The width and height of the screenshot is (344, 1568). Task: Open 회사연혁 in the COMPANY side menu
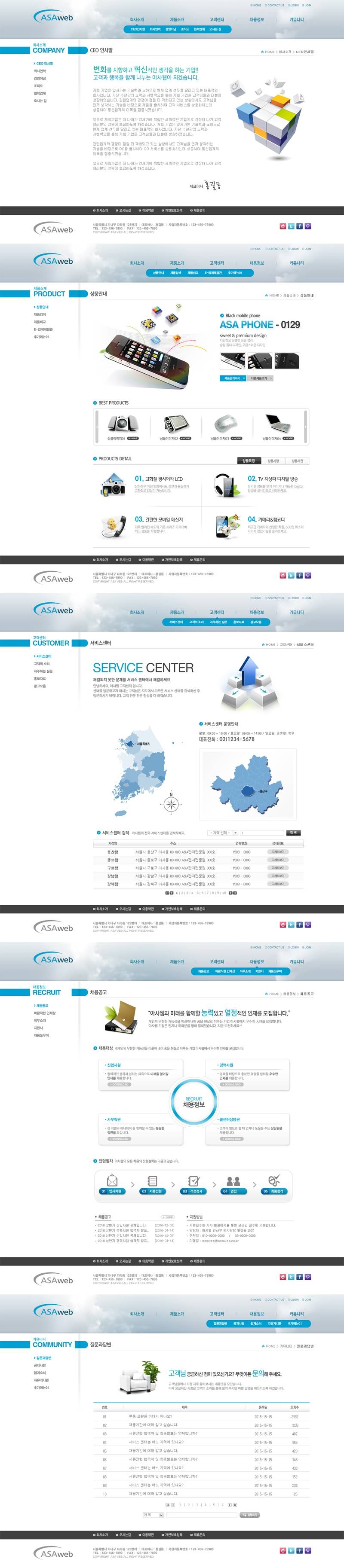coord(40,71)
